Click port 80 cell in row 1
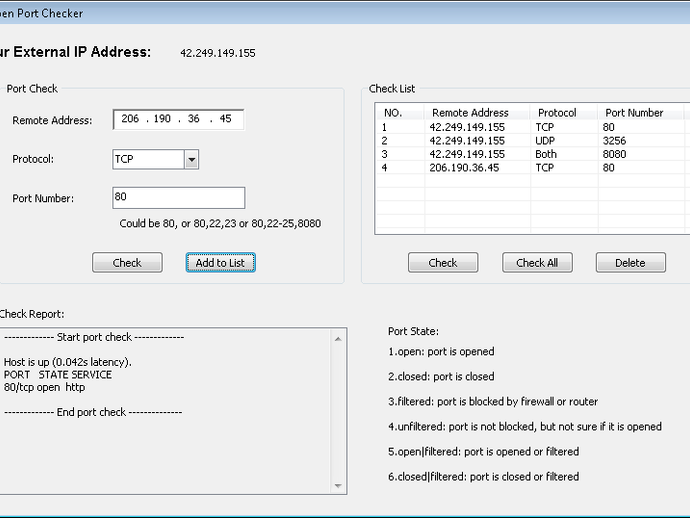Image resolution: width=690 pixels, height=518 pixels. (608, 127)
